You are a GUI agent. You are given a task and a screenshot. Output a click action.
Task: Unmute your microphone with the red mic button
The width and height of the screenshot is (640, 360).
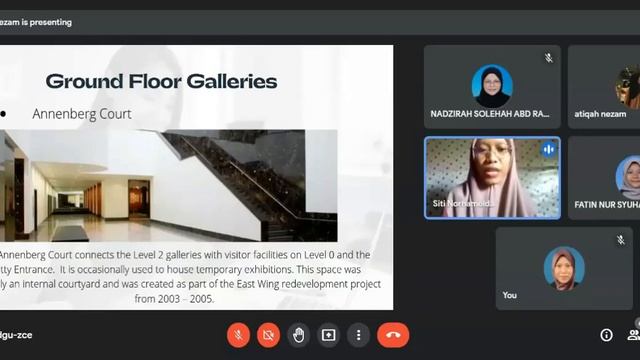pos(238,335)
